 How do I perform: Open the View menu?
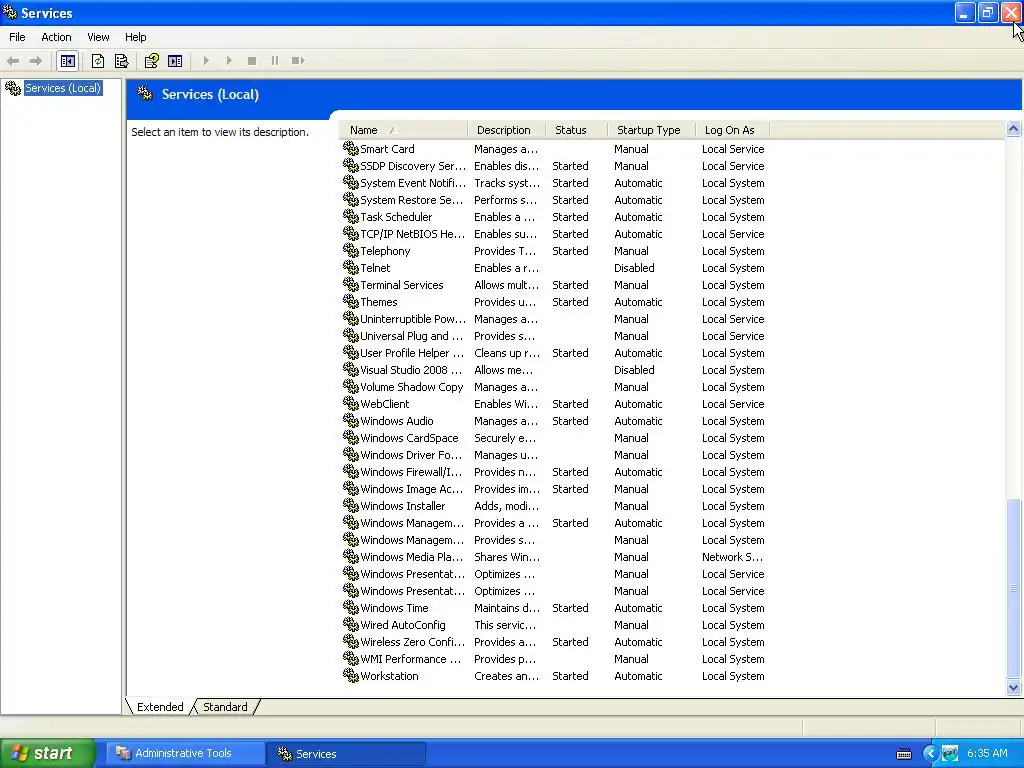tap(98, 37)
